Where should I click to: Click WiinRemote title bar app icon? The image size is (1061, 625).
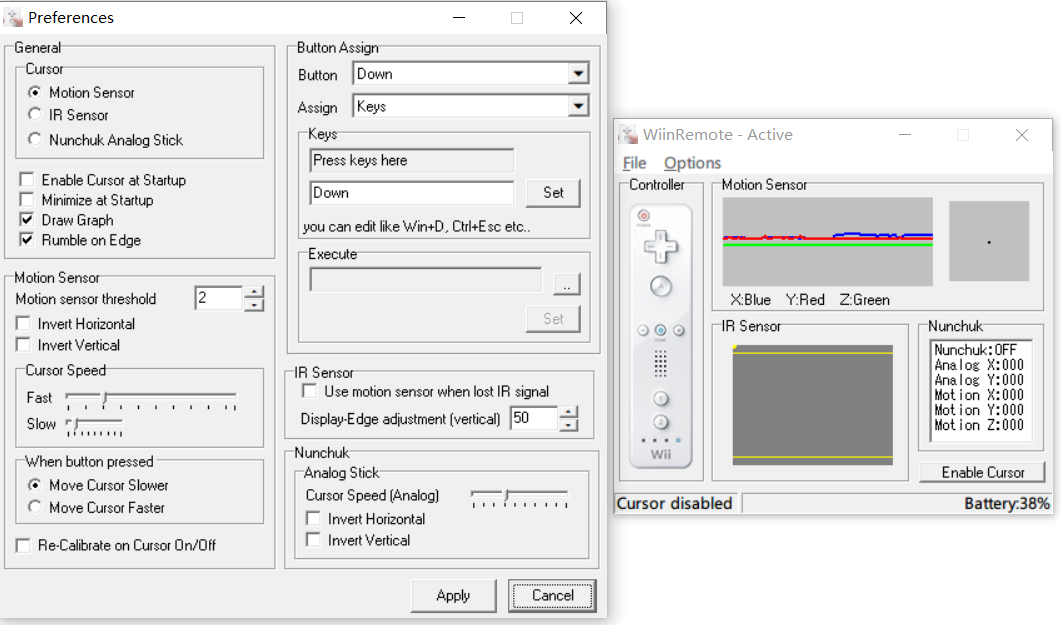pyautogui.click(x=629, y=134)
